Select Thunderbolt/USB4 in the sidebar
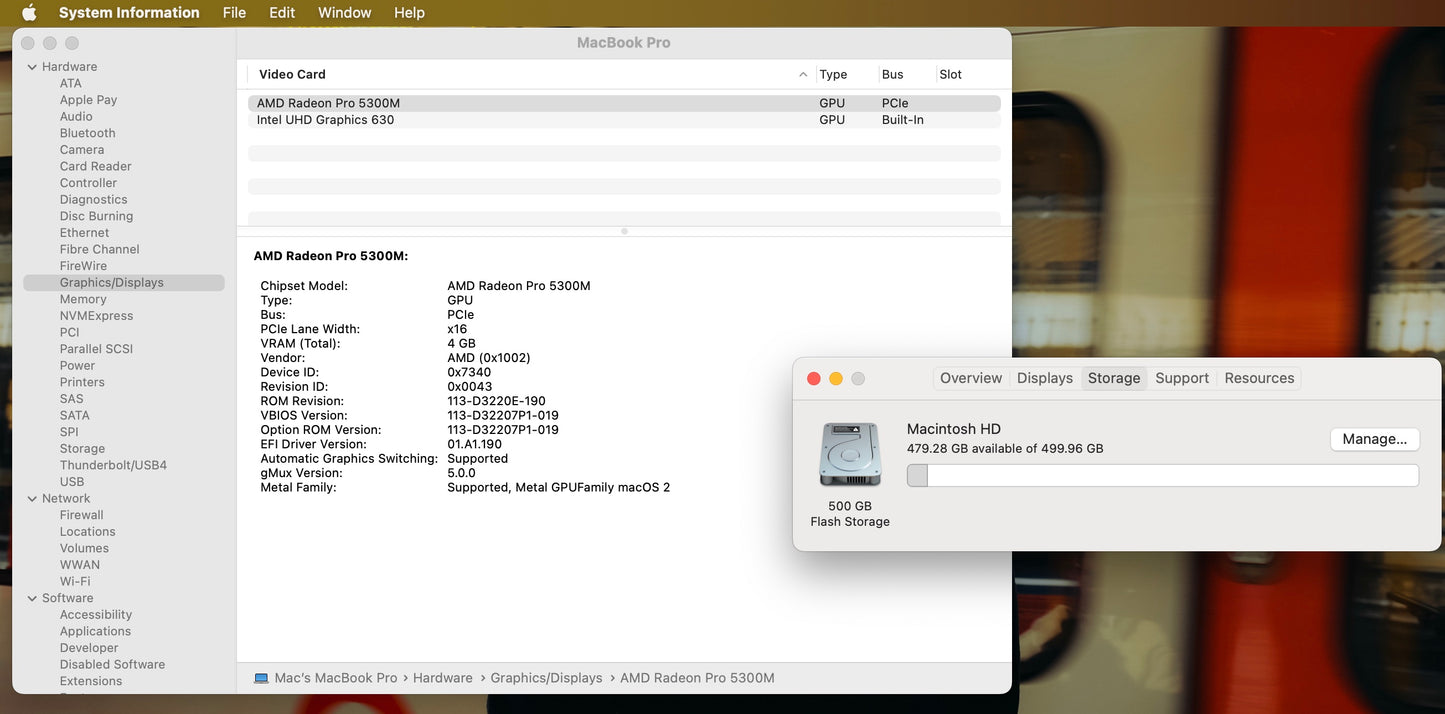The image size is (1445, 714). click(113, 465)
